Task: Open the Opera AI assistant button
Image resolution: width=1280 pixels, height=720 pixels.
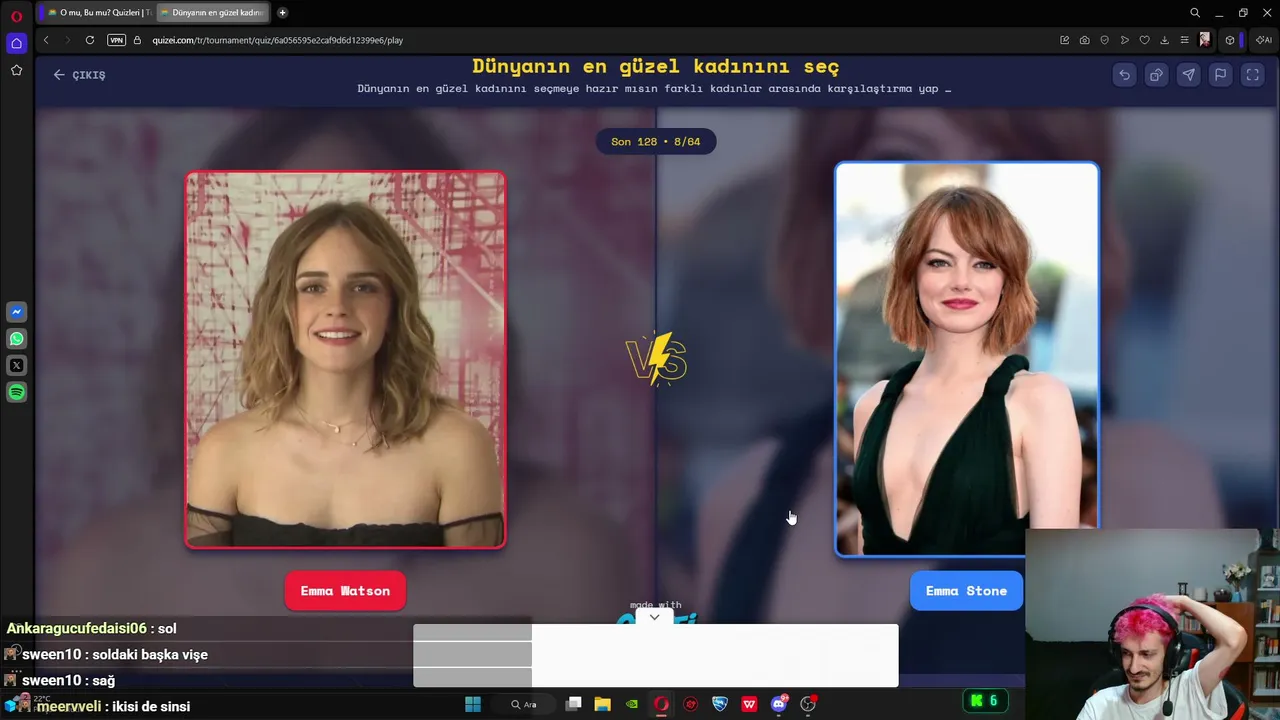Action: [x=1263, y=40]
